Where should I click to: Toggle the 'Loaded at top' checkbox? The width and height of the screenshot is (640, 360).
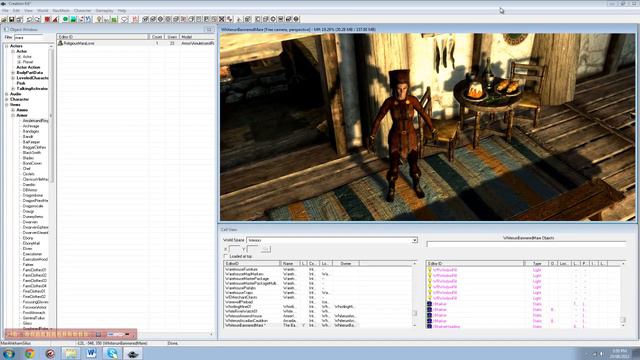[x=225, y=256]
